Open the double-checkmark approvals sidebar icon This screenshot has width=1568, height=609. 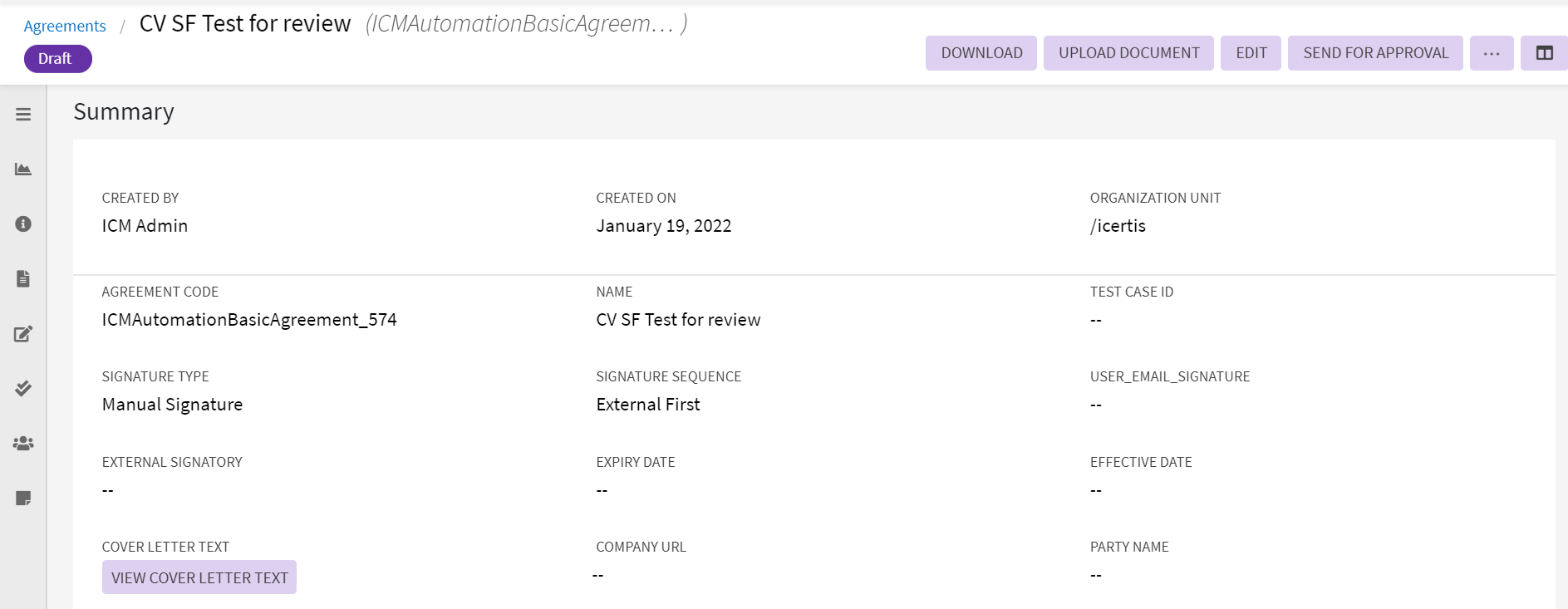(23, 388)
